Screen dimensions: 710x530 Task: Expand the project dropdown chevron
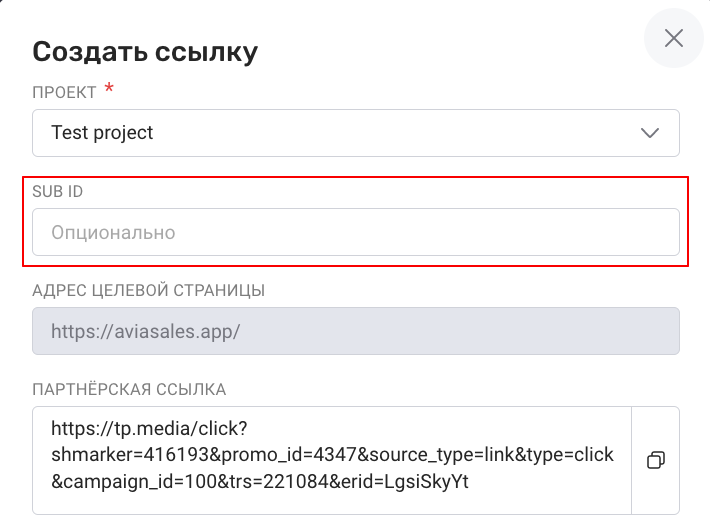click(650, 133)
